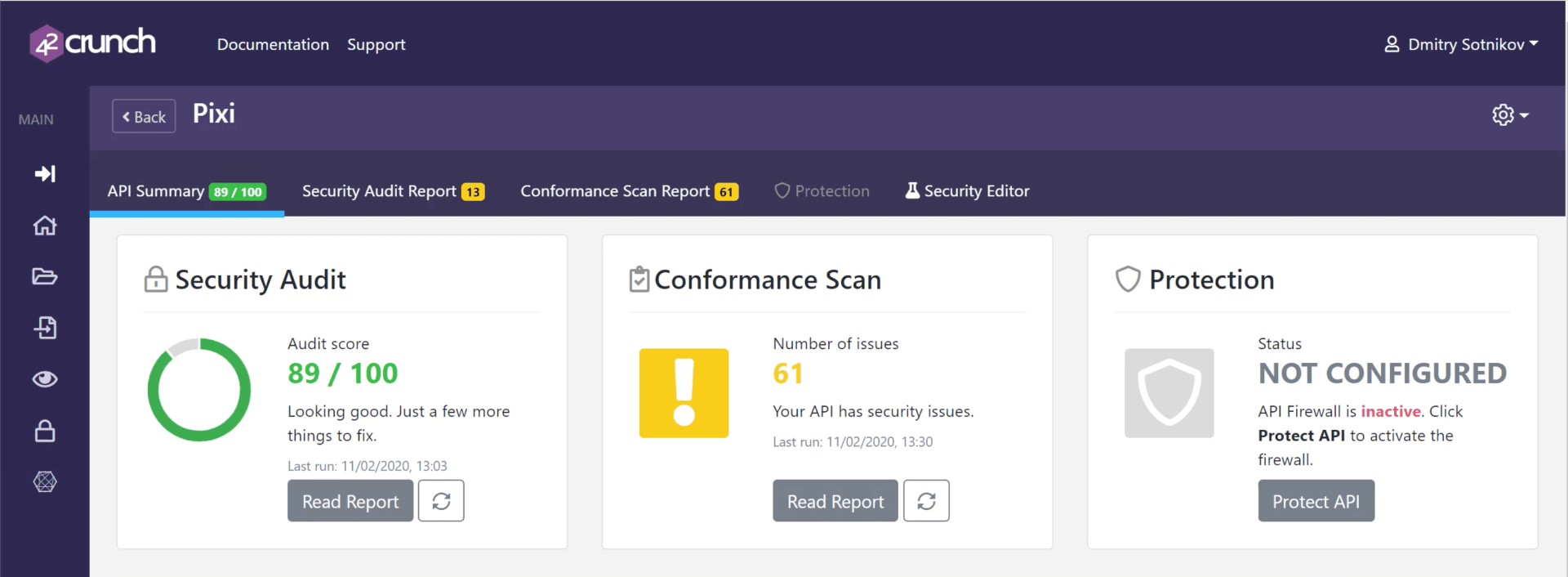The image size is (1568, 577).
Task: Click the 13 issues badge
Action: pos(473,192)
